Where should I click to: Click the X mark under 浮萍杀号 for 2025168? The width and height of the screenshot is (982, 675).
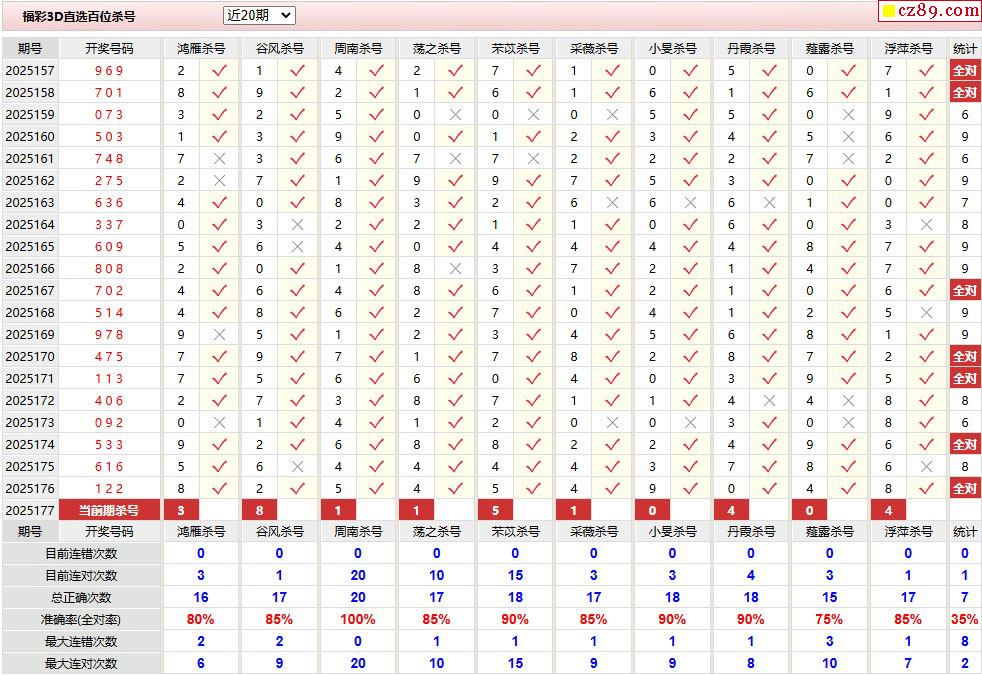tap(926, 312)
